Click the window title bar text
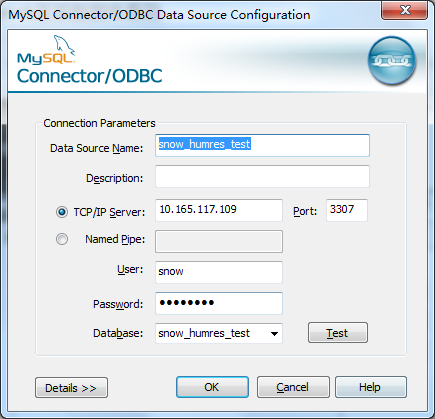Image resolution: width=435 pixels, height=419 pixels. (159, 15)
